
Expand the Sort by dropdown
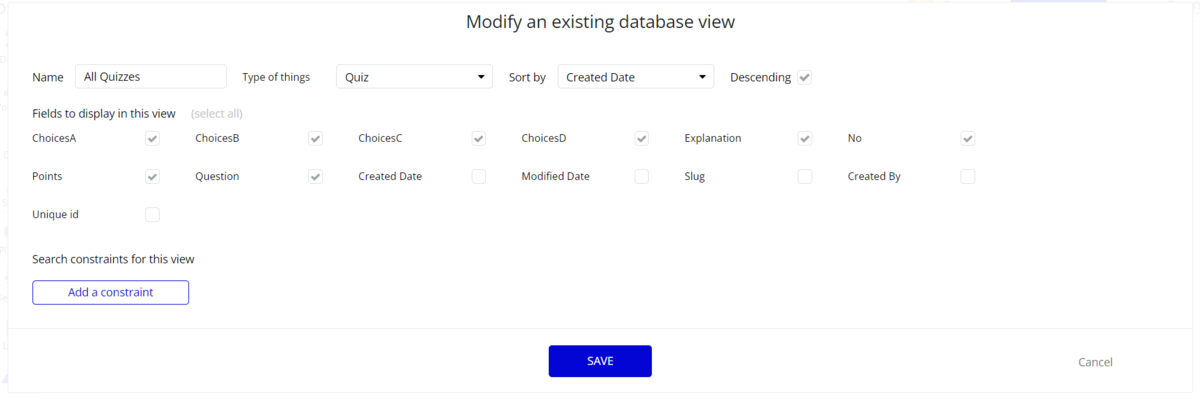635,77
